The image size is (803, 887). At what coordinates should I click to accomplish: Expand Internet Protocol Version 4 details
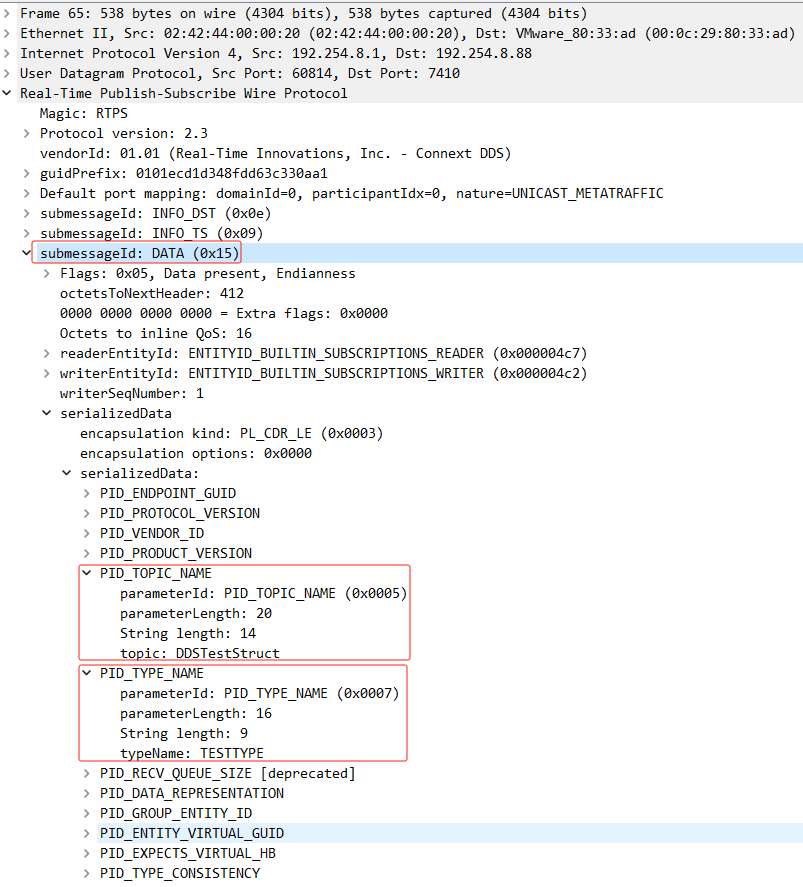pos(8,53)
